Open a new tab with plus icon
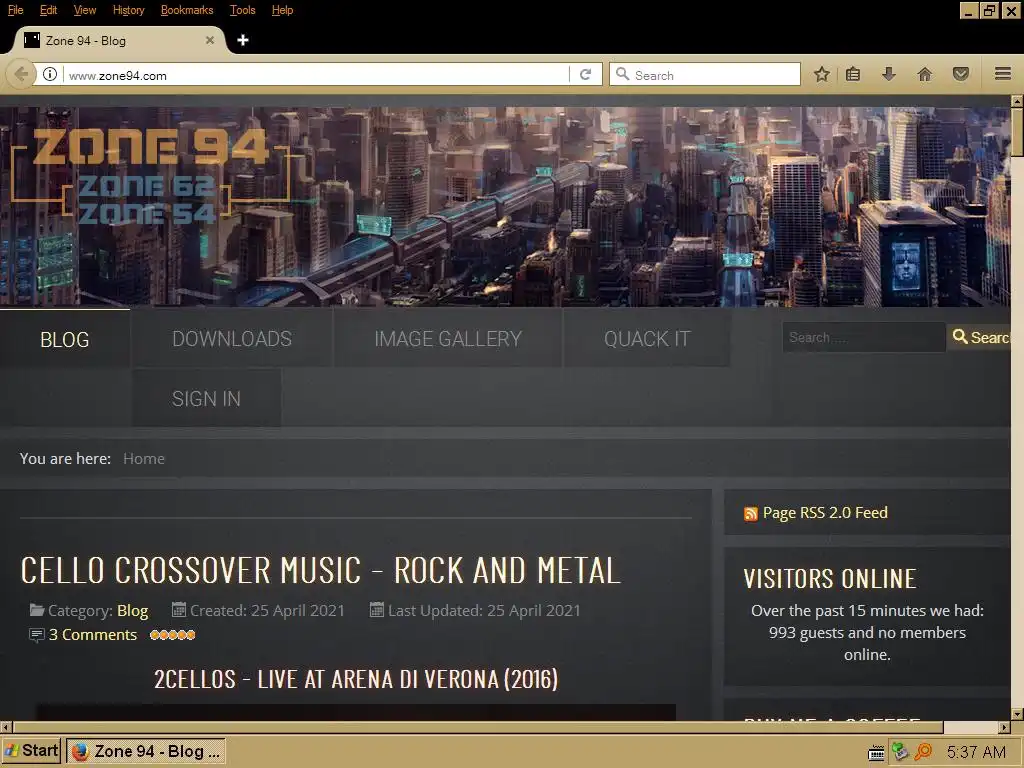1024x768 pixels. [243, 40]
